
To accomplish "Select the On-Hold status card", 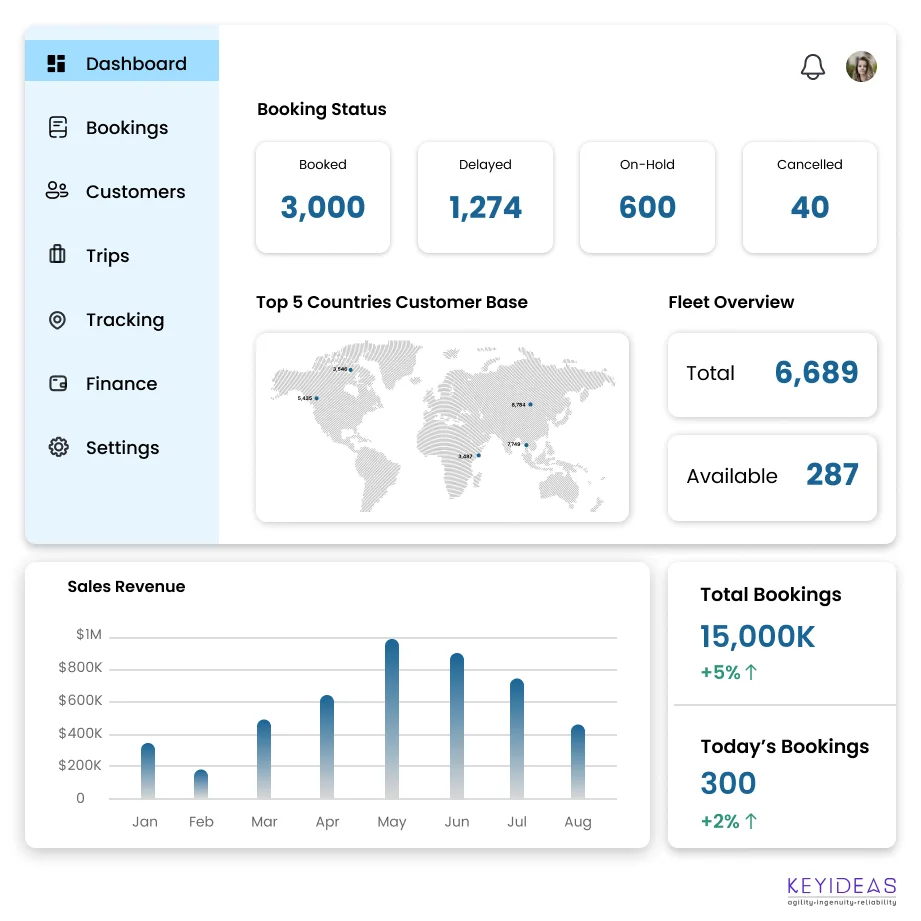I will (647, 197).
